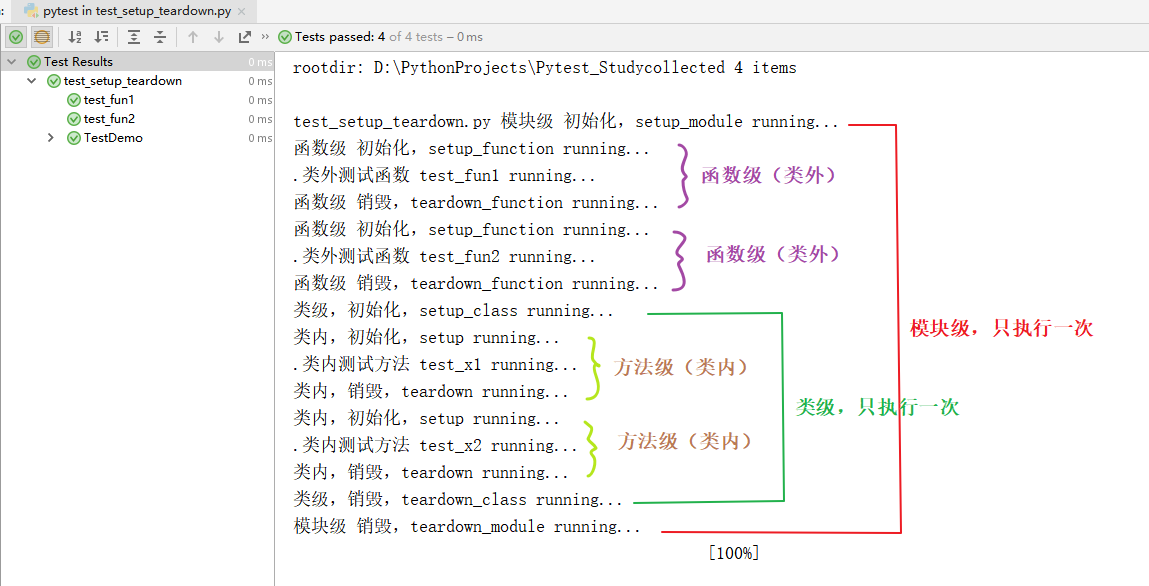This screenshot has width=1149, height=586.
Task: Click the 'Tests passed: 4 of 4 tests' status text
Action: coord(369,37)
